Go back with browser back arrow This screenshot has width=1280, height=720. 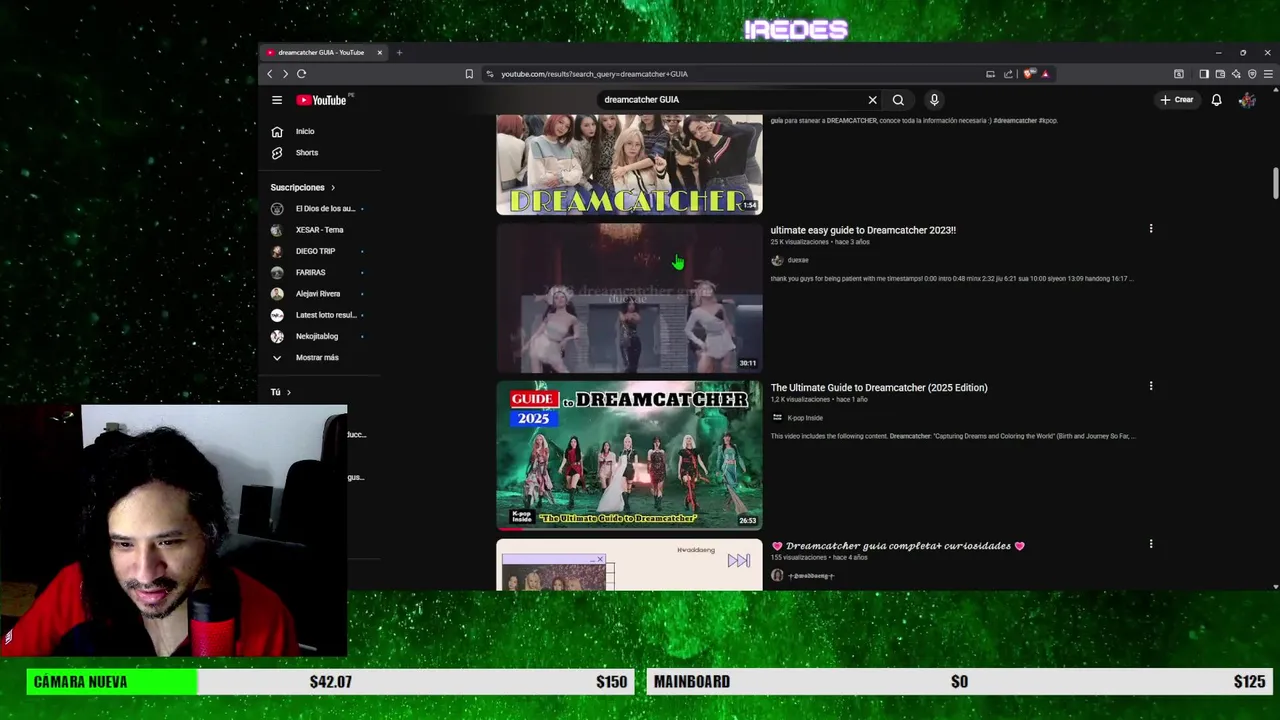(269, 74)
